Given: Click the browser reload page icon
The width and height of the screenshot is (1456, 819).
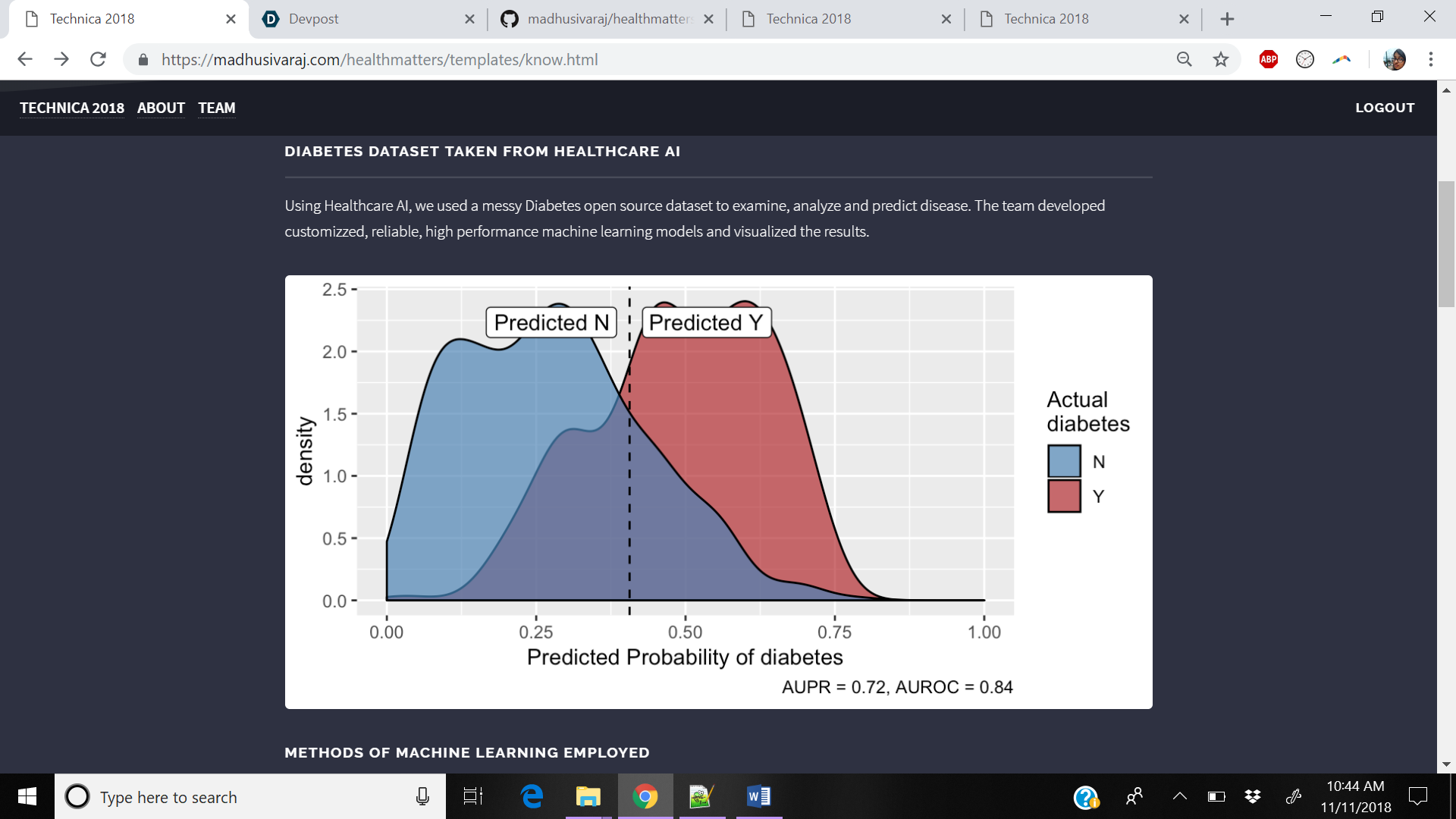Looking at the screenshot, I should click(98, 59).
